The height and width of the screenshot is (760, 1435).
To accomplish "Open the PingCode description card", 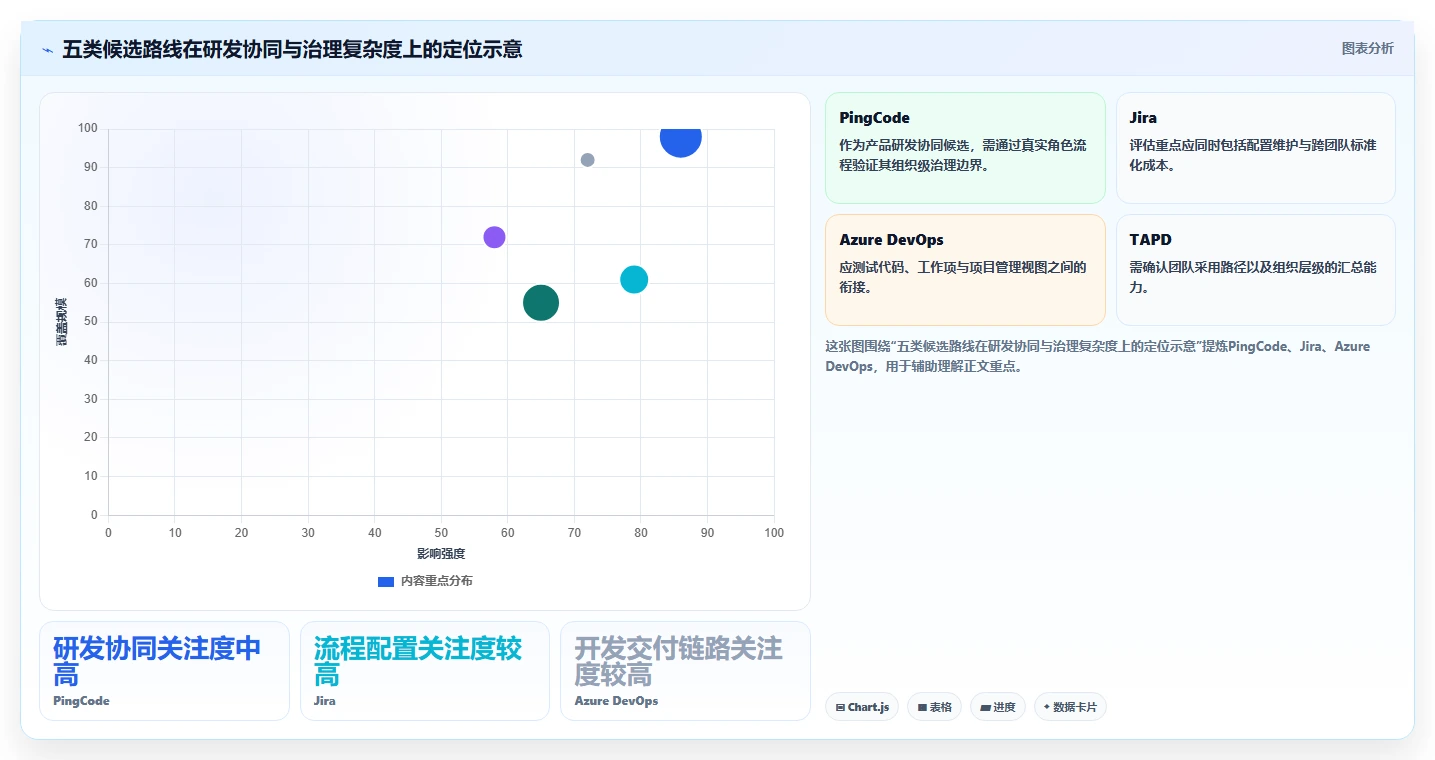I will click(x=965, y=148).
